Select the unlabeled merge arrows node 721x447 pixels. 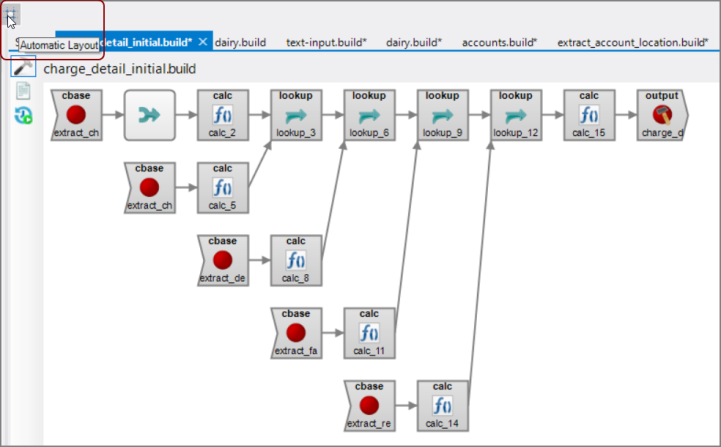click(x=150, y=115)
